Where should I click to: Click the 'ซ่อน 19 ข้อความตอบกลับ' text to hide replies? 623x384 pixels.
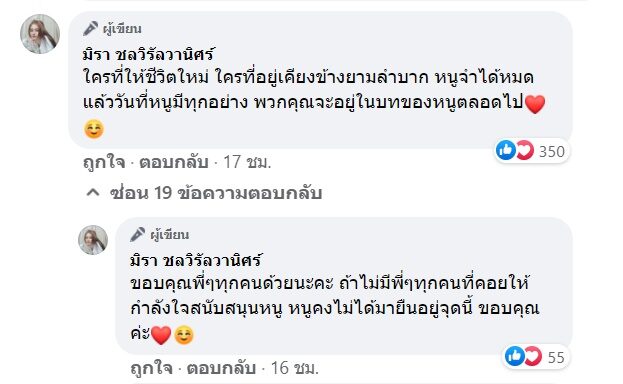(216, 193)
